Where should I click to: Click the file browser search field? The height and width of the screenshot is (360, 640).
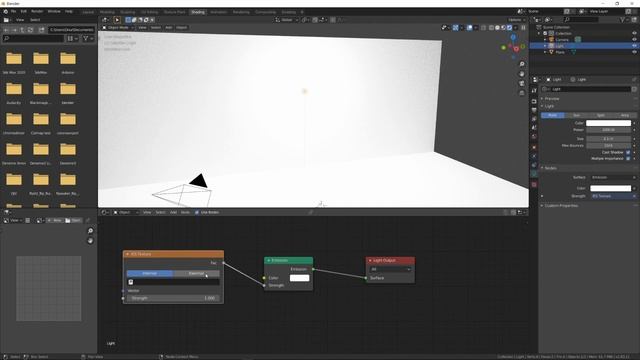33,38
